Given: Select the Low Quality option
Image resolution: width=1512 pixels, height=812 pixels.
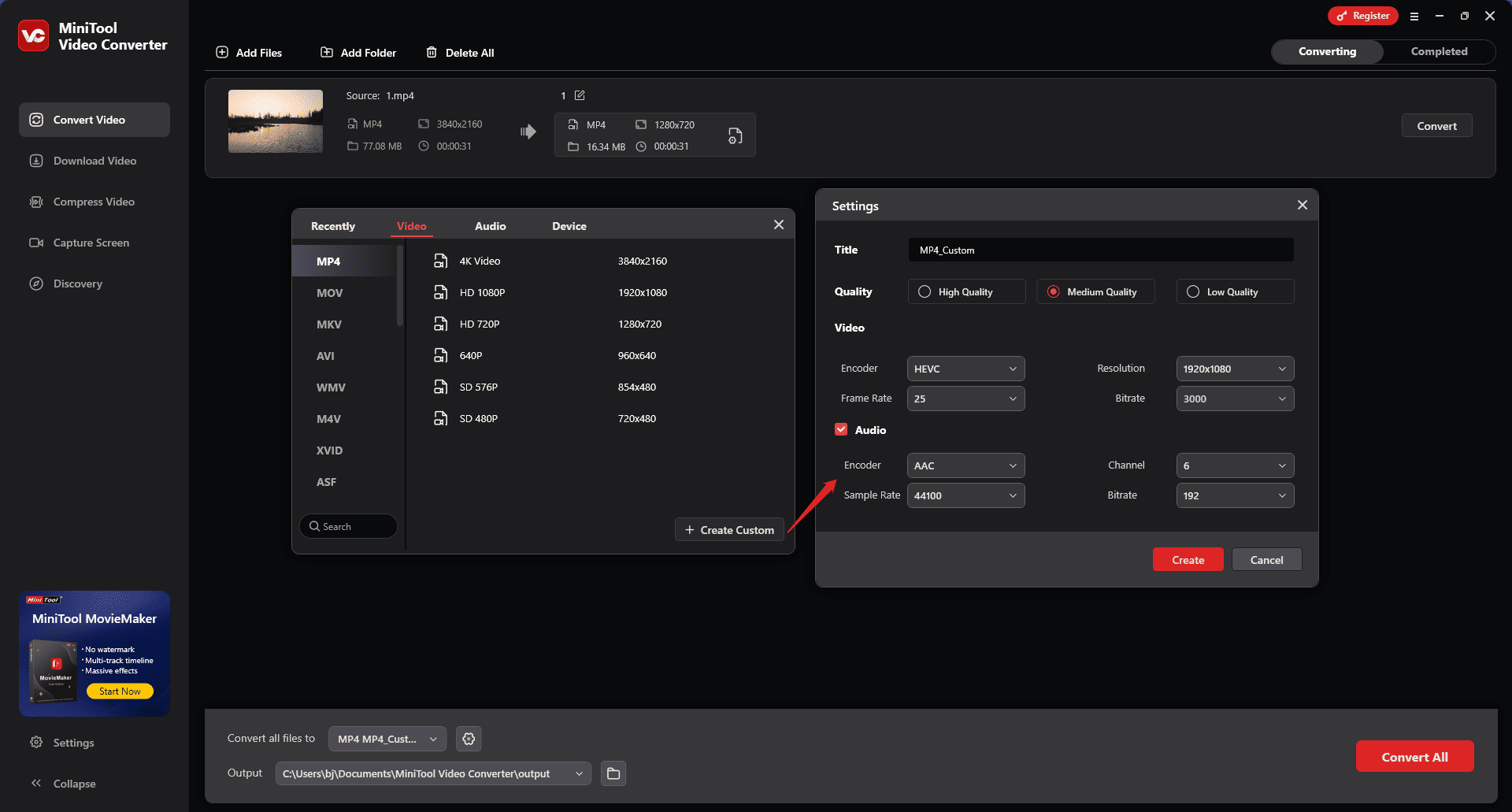Looking at the screenshot, I should tap(1235, 291).
